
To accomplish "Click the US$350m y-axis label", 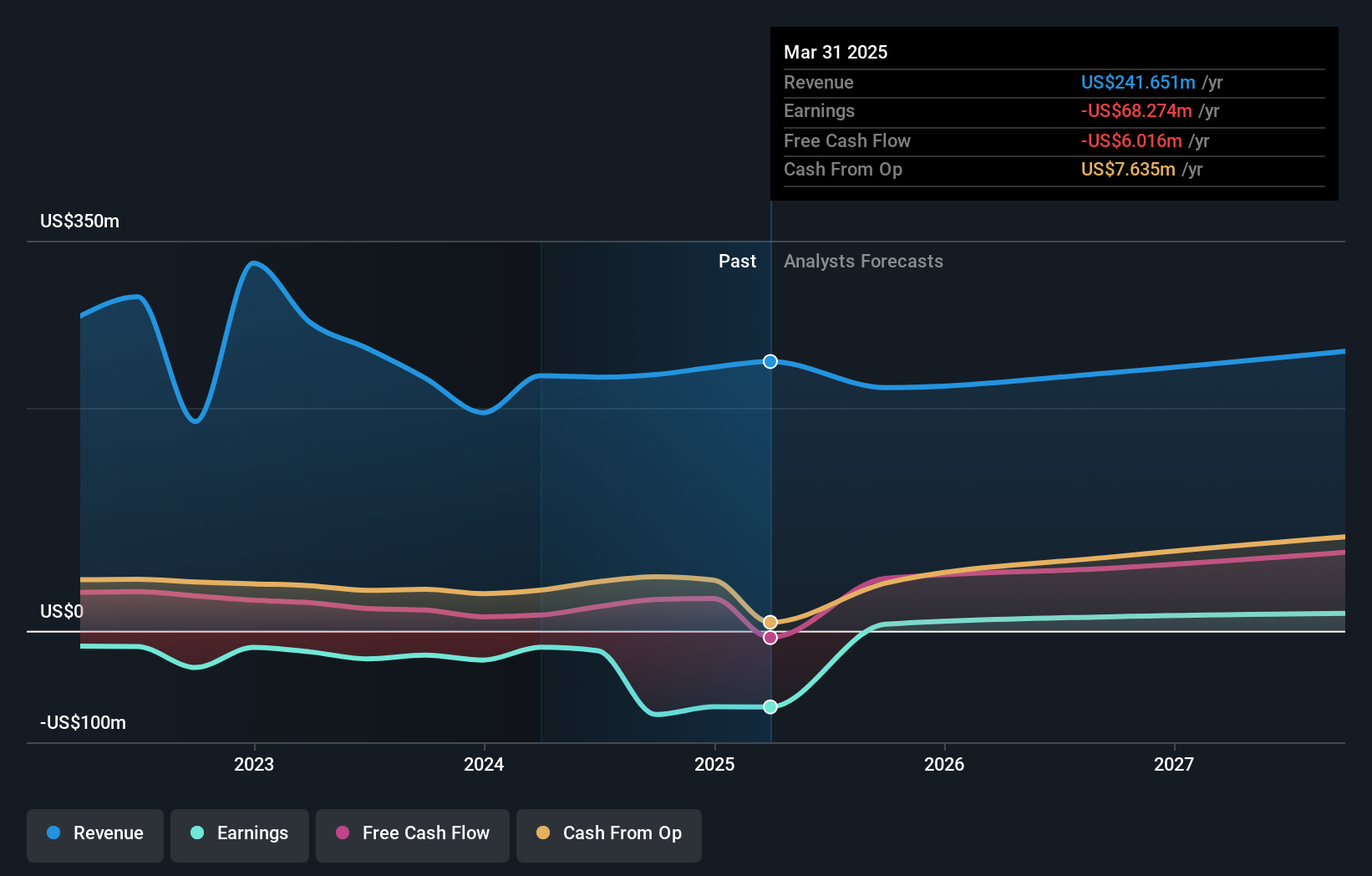I will [x=80, y=222].
